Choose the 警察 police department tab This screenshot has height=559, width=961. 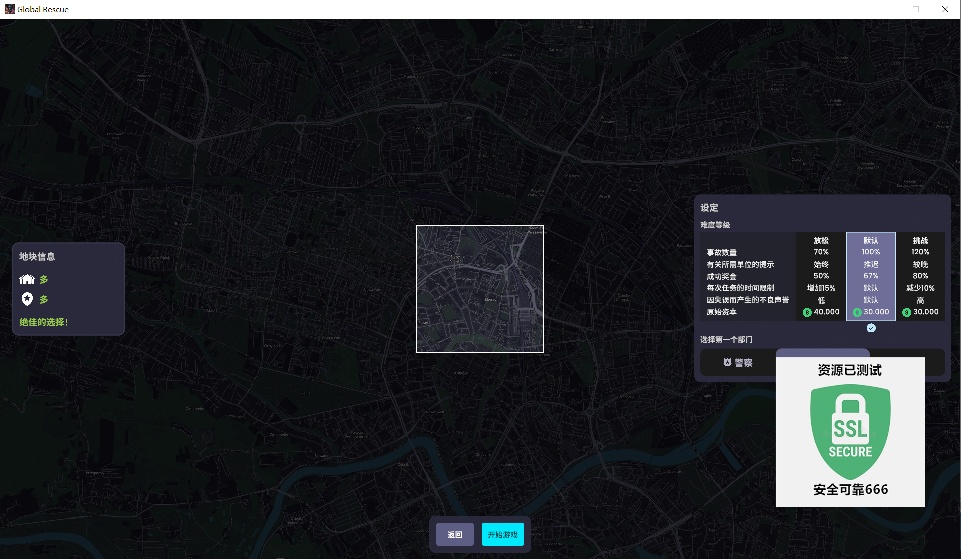pyautogui.click(x=738, y=363)
